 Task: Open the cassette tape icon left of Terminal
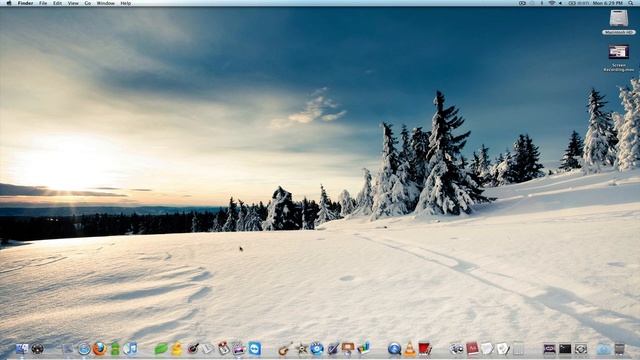click(x=550, y=349)
